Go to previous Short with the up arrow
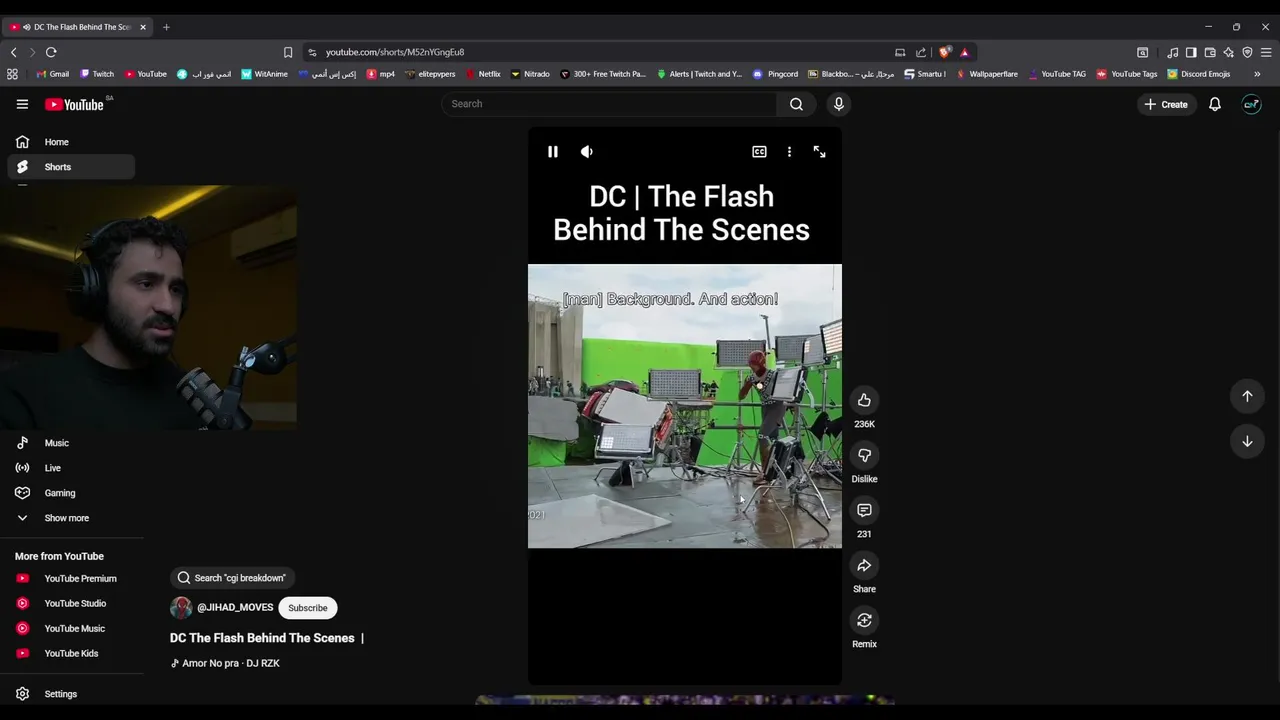1280x720 pixels. click(x=1247, y=396)
